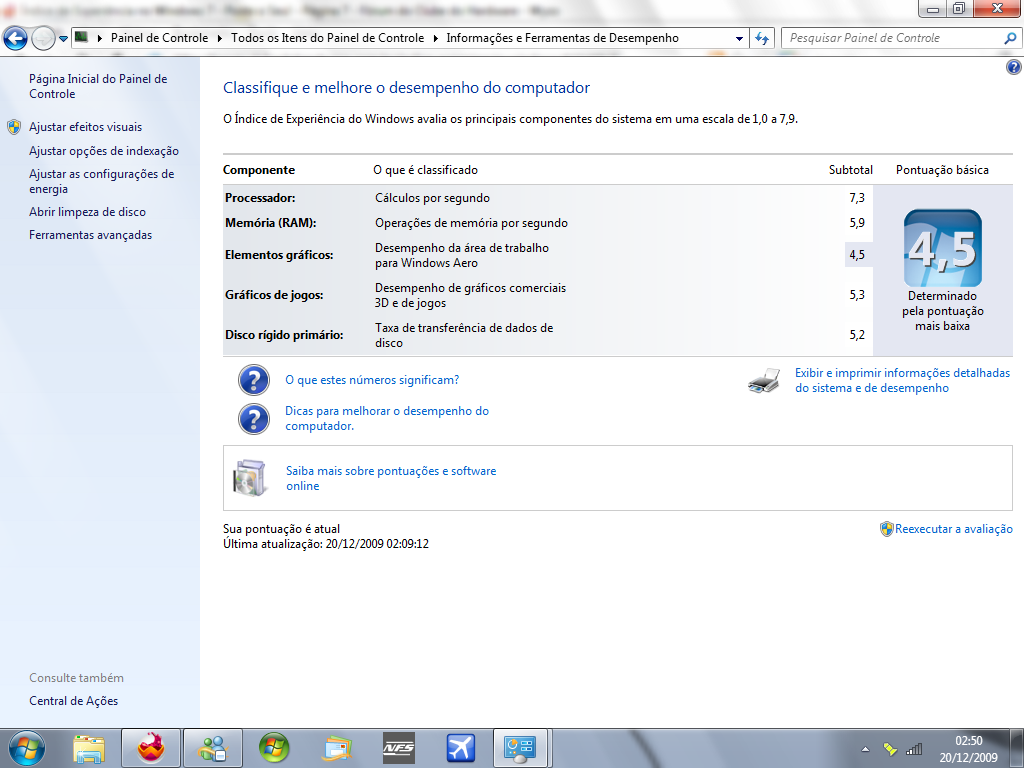
Task: Click the 7,3 processor subtotal
Action: point(857,198)
